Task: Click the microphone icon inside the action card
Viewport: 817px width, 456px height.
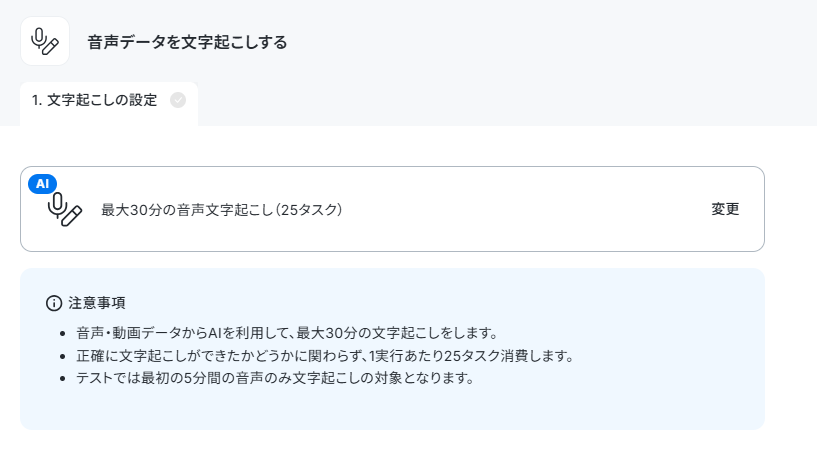Action: 65,209
